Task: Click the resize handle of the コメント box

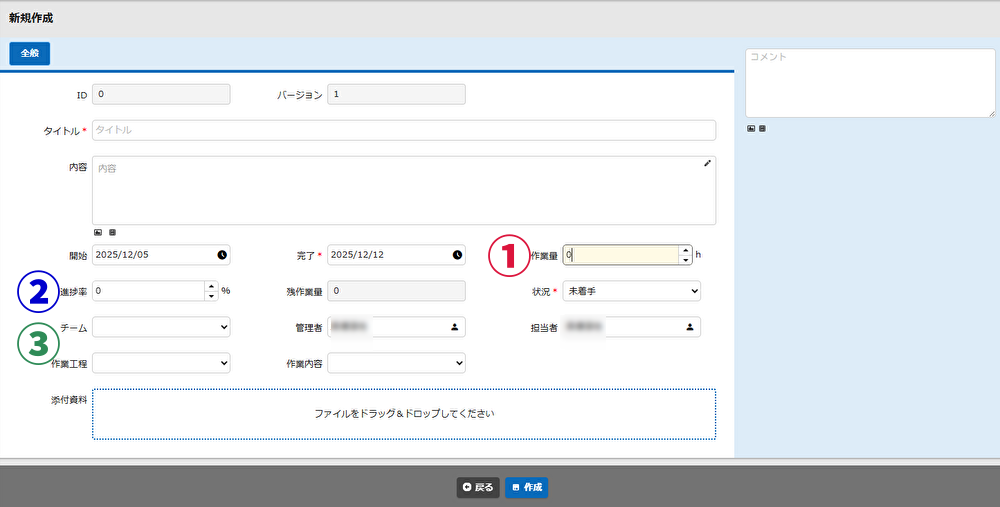Action: coord(991,113)
